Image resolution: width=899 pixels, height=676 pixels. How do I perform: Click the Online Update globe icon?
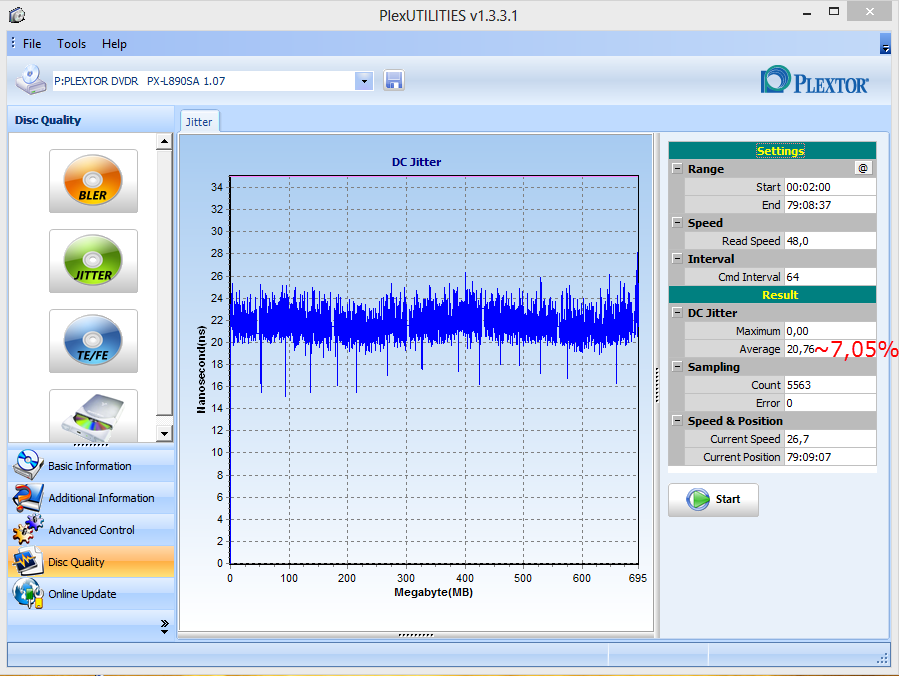(27, 593)
